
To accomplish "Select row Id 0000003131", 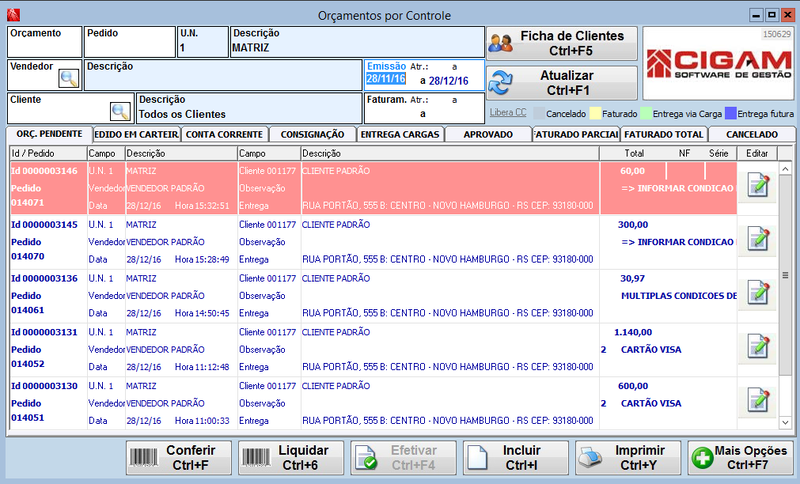I will pos(373,349).
